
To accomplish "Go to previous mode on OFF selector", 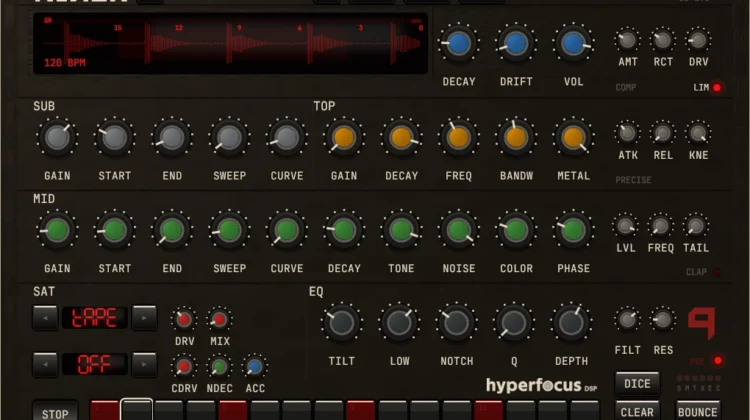I will coord(45,365).
